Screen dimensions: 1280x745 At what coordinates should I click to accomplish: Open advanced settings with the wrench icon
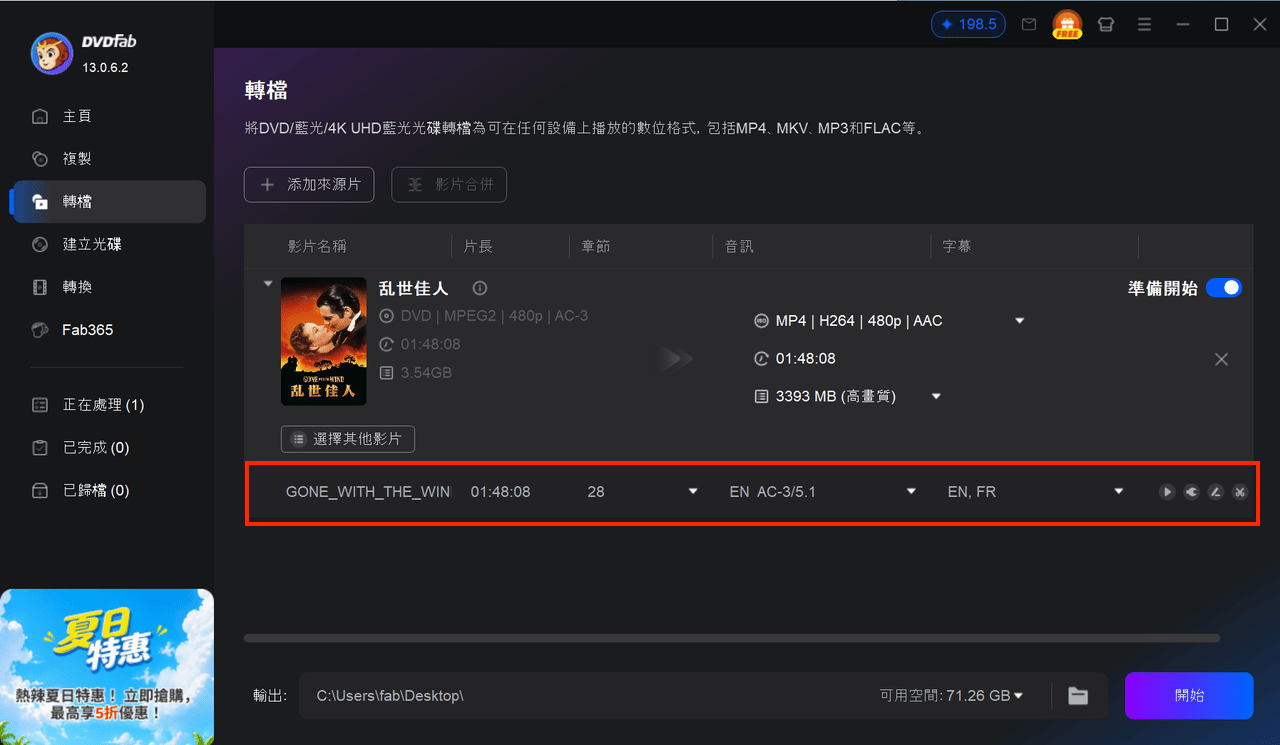point(1191,492)
